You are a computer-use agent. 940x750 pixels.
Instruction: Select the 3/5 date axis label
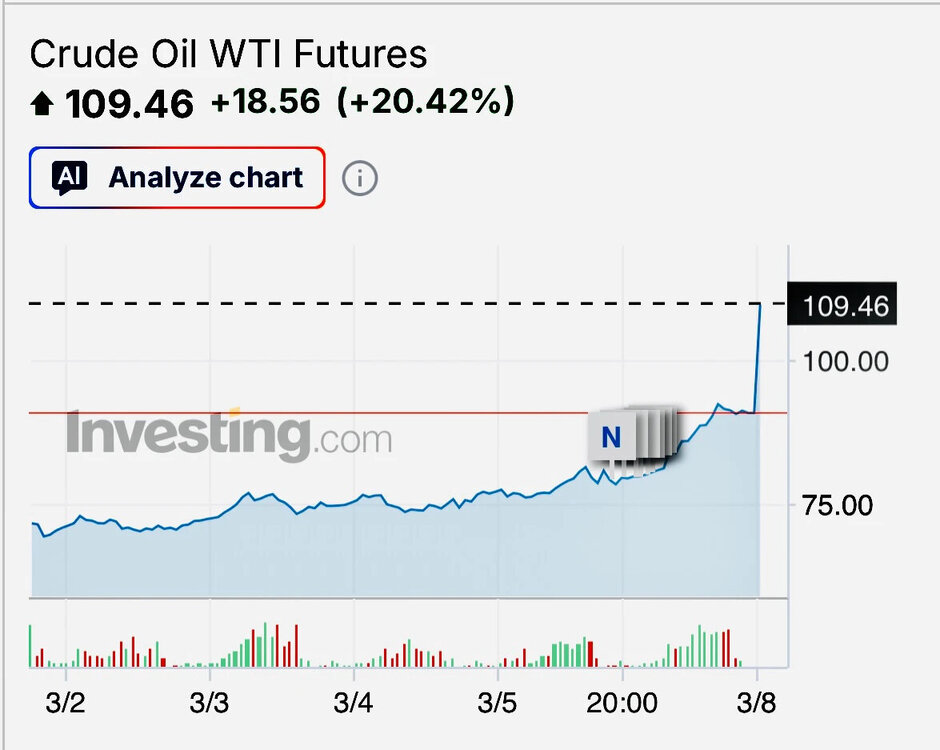click(497, 703)
